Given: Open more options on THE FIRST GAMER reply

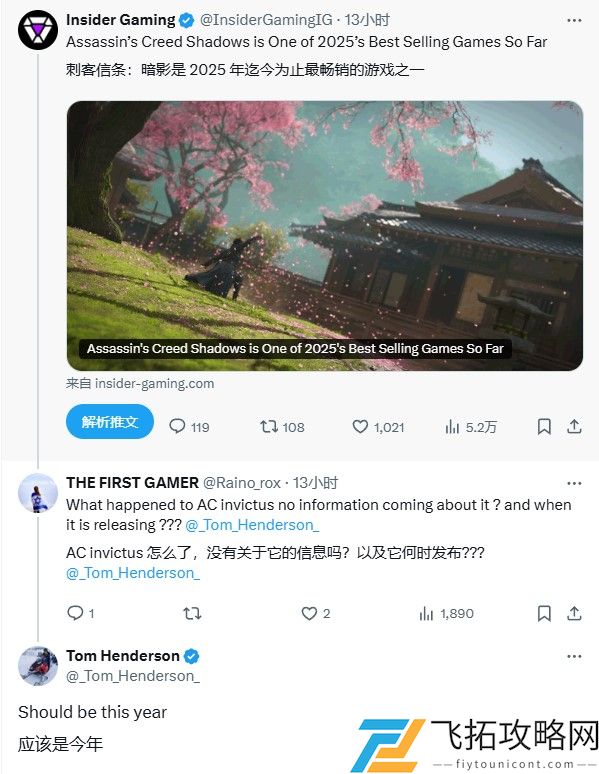Looking at the screenshot, I should pos(574,483).
